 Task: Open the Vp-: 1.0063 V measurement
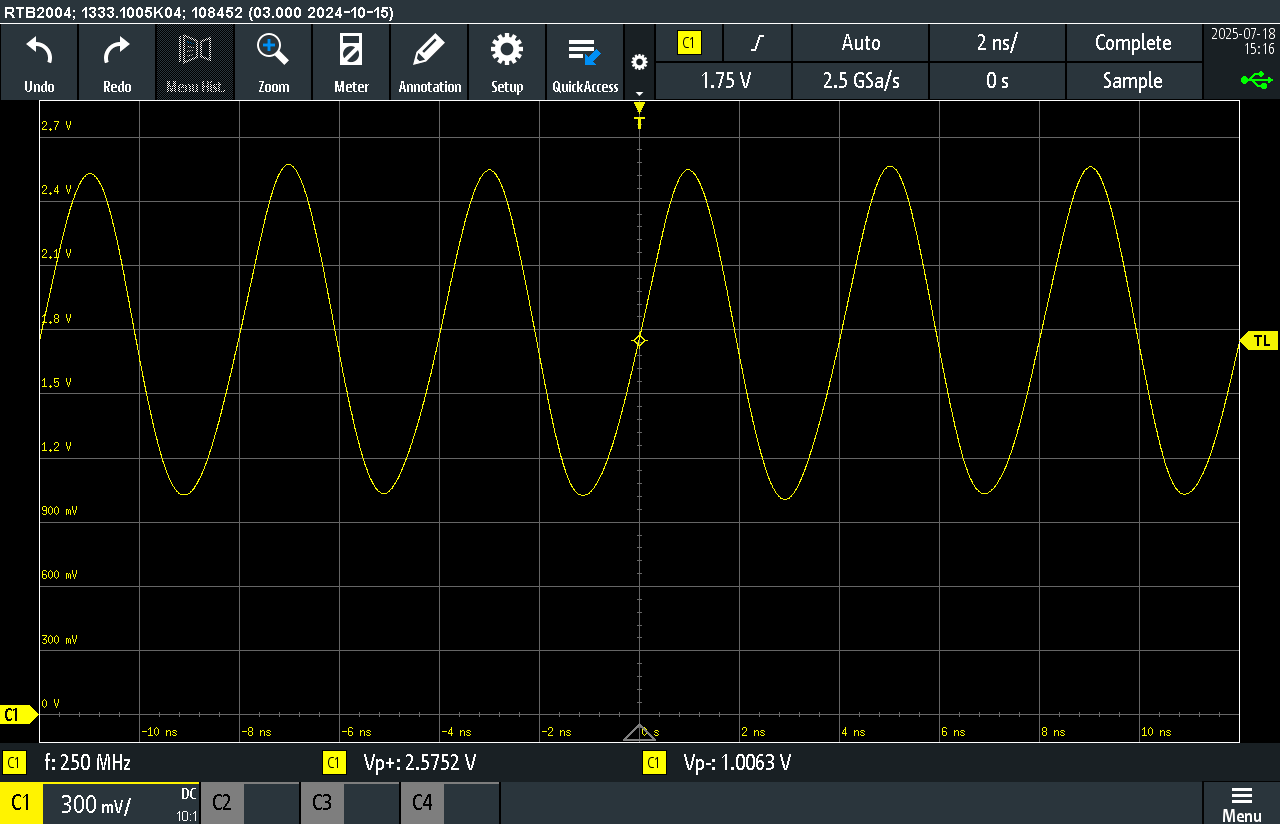click(737, 763)
